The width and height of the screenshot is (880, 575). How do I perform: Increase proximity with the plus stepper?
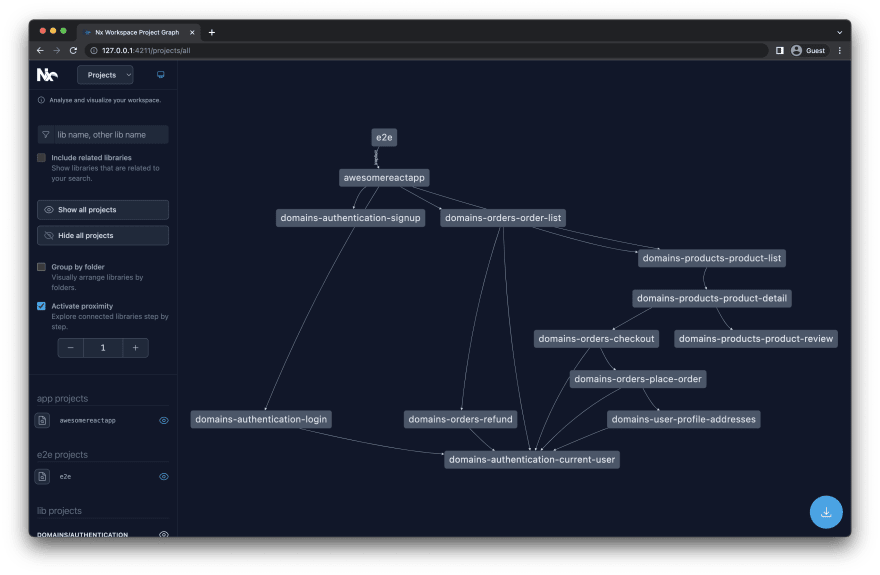click(x=135, y=348)
